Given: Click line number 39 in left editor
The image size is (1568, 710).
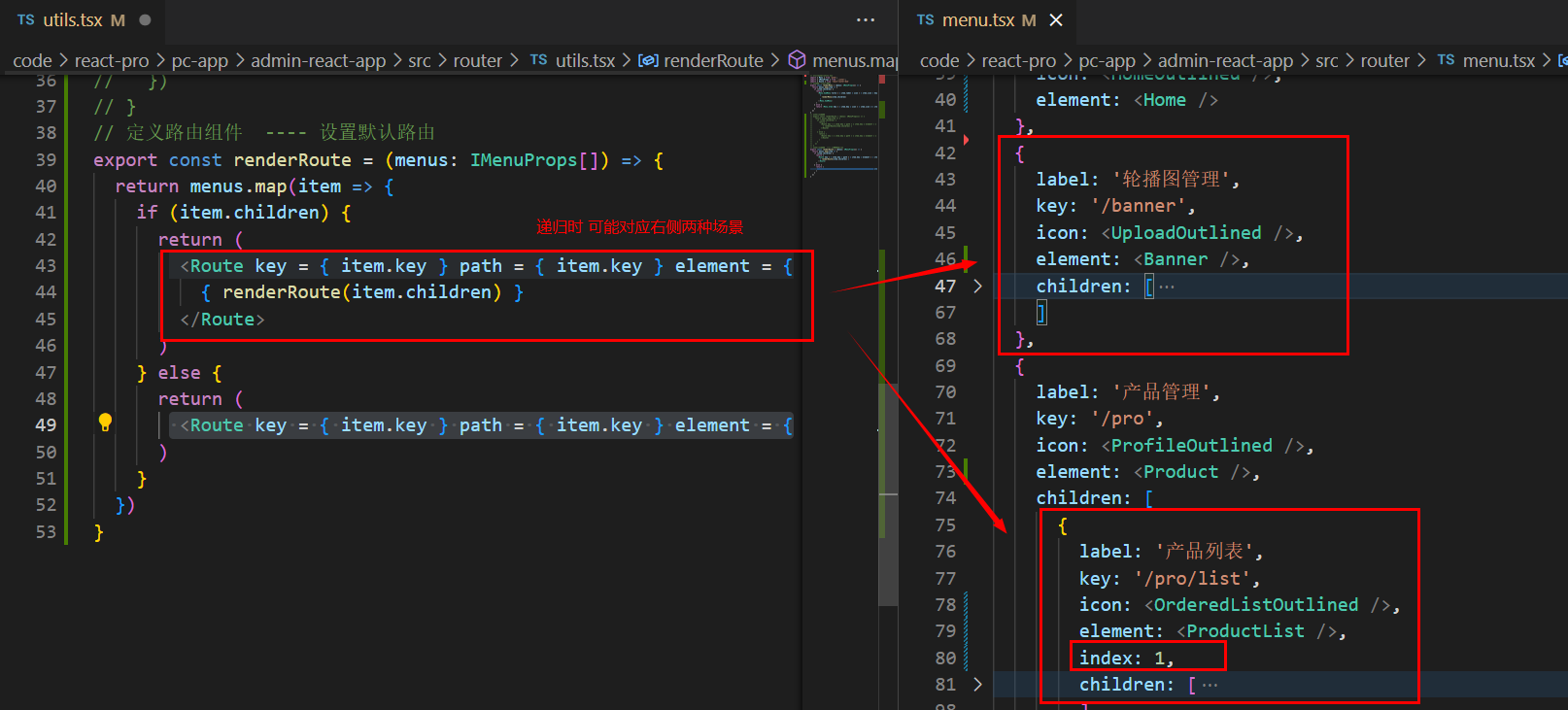Looking at the screenshot, I should (46, 159).
